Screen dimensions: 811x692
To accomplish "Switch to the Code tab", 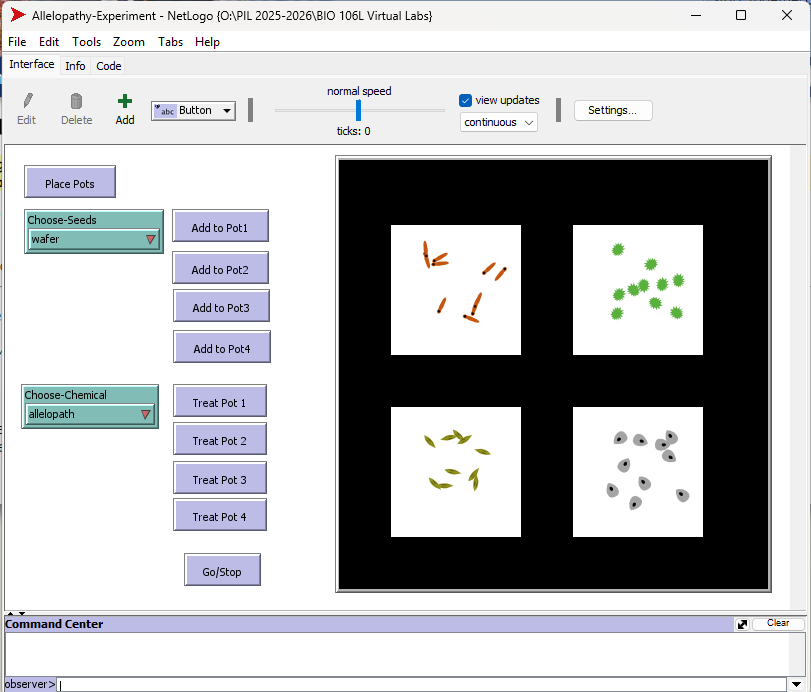I will (x=108, y=65).
